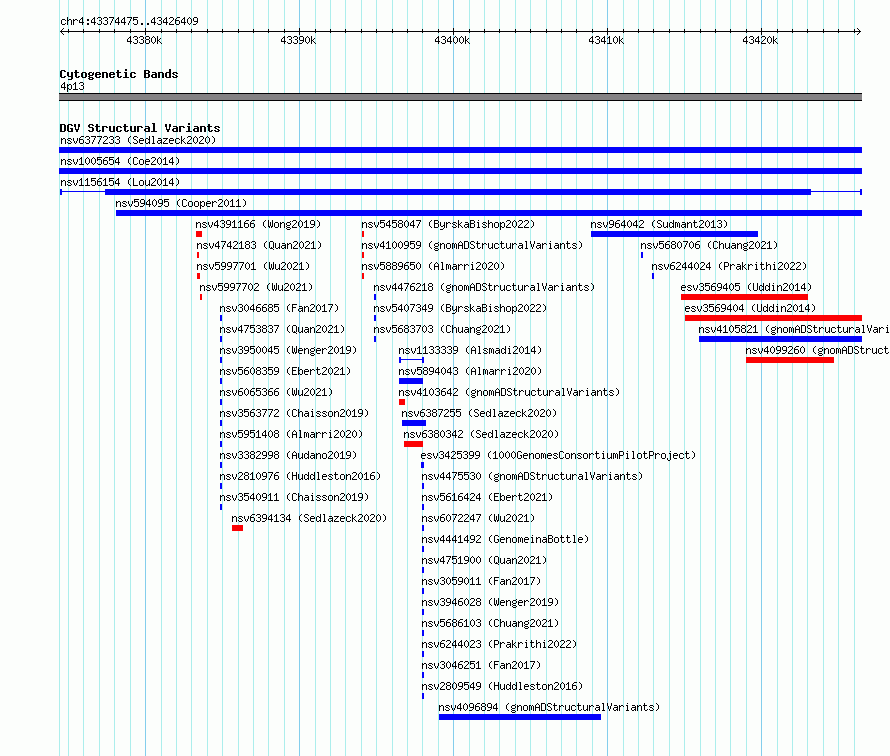The width and height of the screenshot is (890, 756).
Task: Open nsv4096894 (gnomADStructuralVariants) label
Action: tap(549, 707)
